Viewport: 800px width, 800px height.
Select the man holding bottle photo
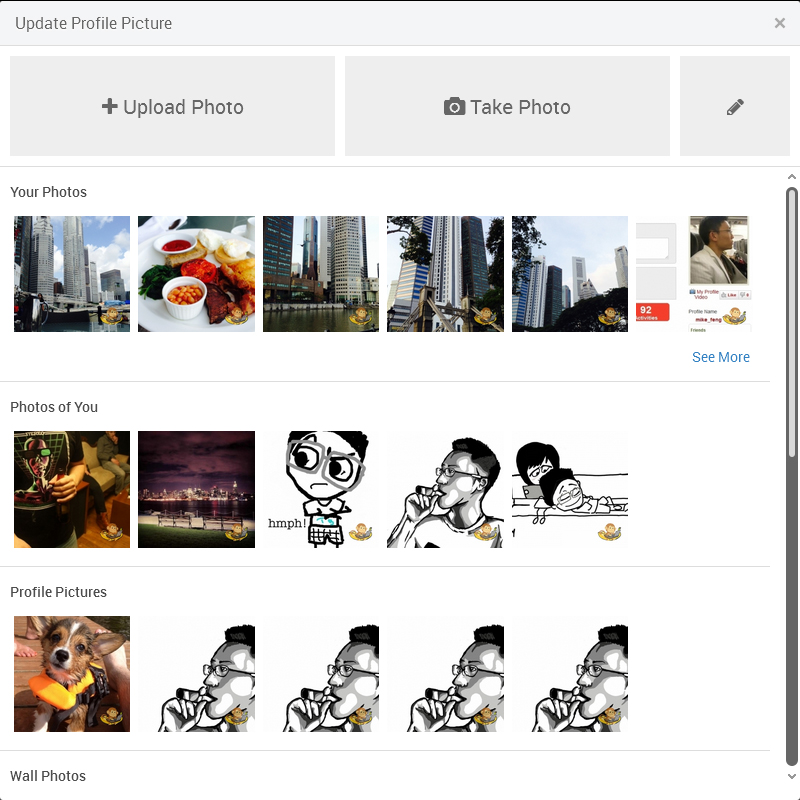pos(72,489)
